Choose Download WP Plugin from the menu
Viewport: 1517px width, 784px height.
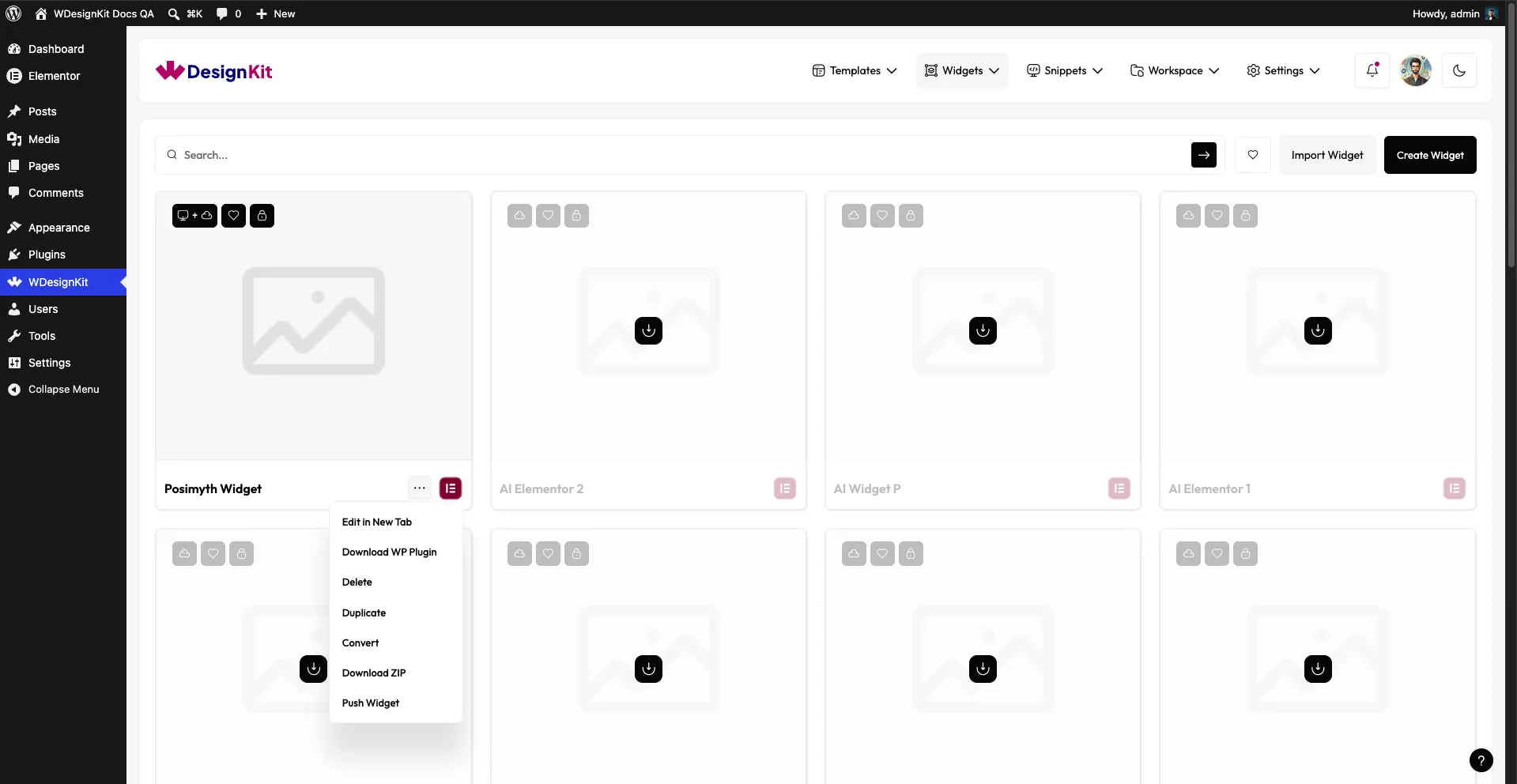click(x=390, y=552)
